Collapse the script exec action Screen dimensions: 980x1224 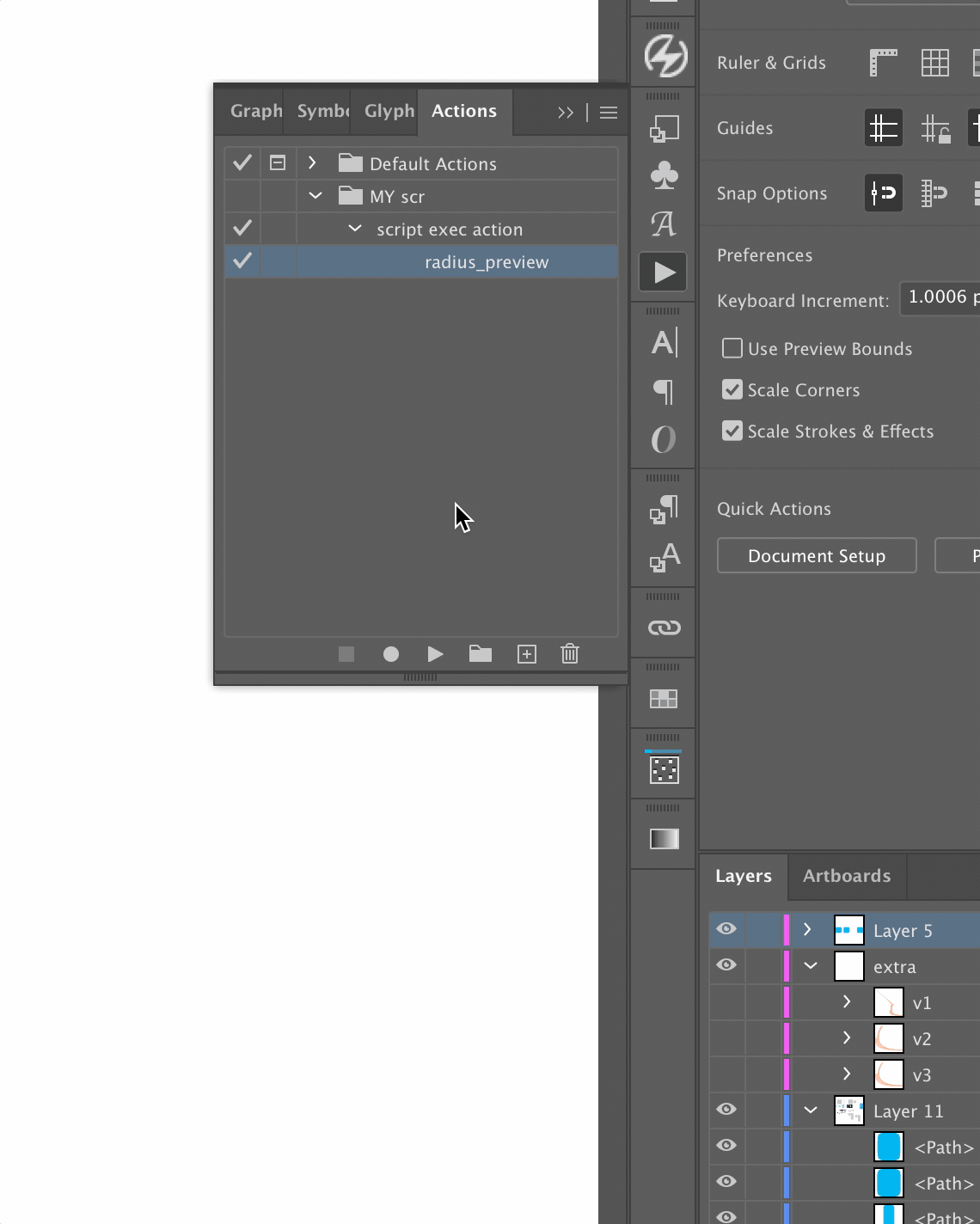pyautogui.click(x=355, y=228)
